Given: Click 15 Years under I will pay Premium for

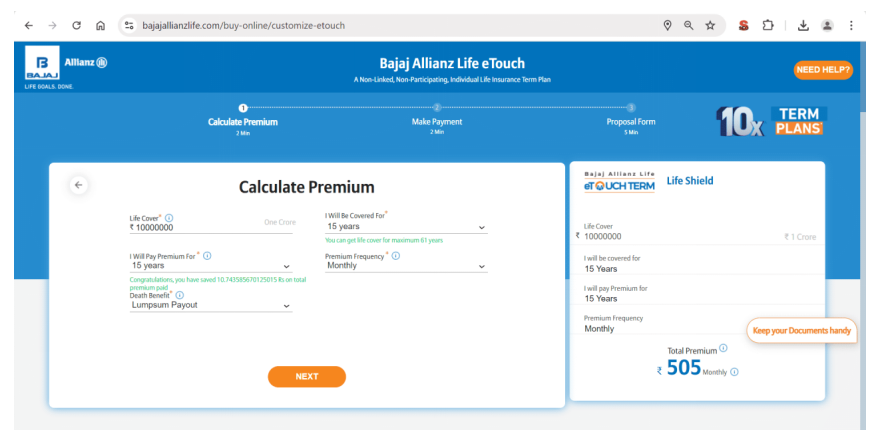Looking at the screenshot, I should (x=601, y=298).
